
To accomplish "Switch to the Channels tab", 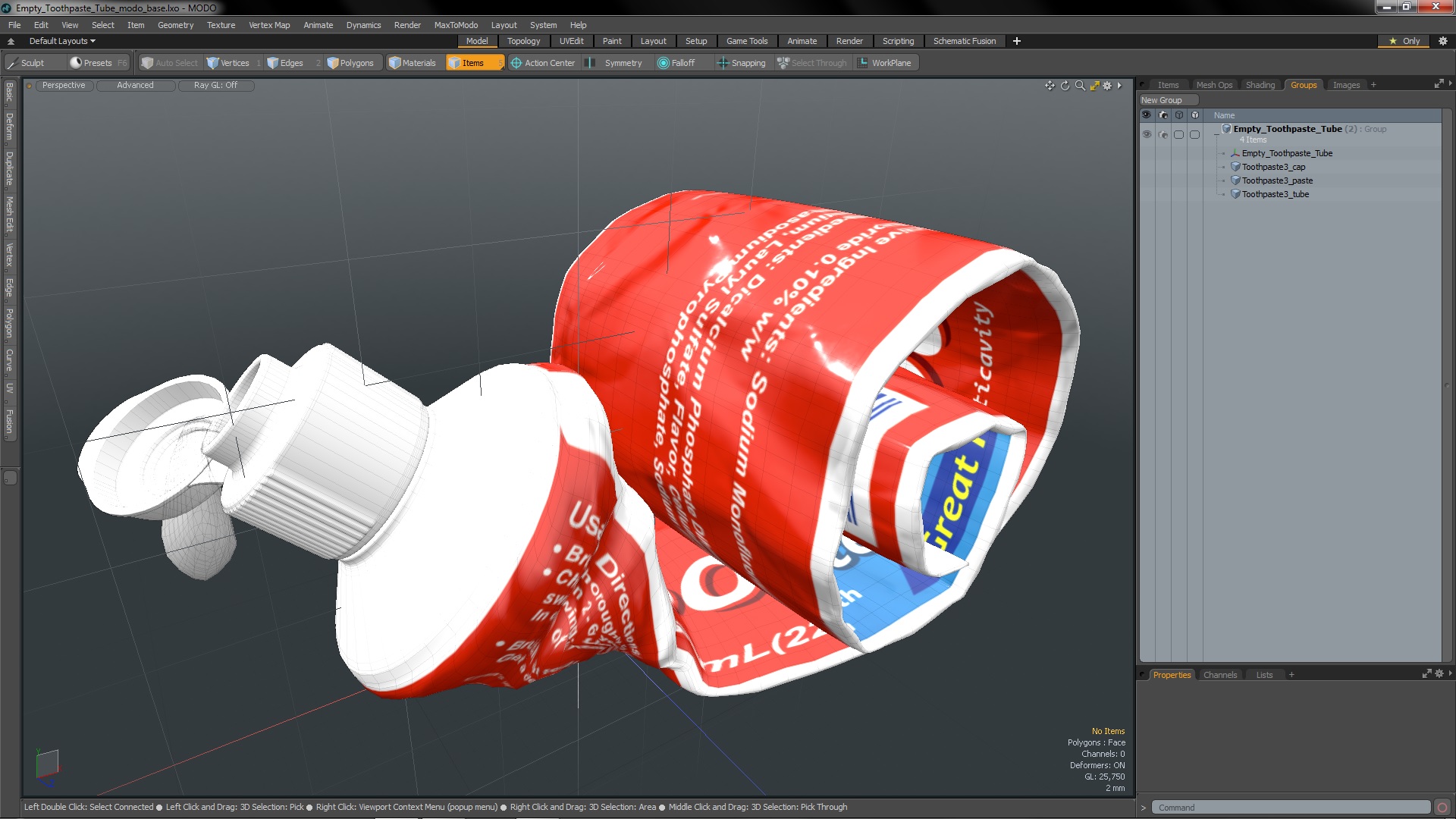I will [x=1219, y=675].
